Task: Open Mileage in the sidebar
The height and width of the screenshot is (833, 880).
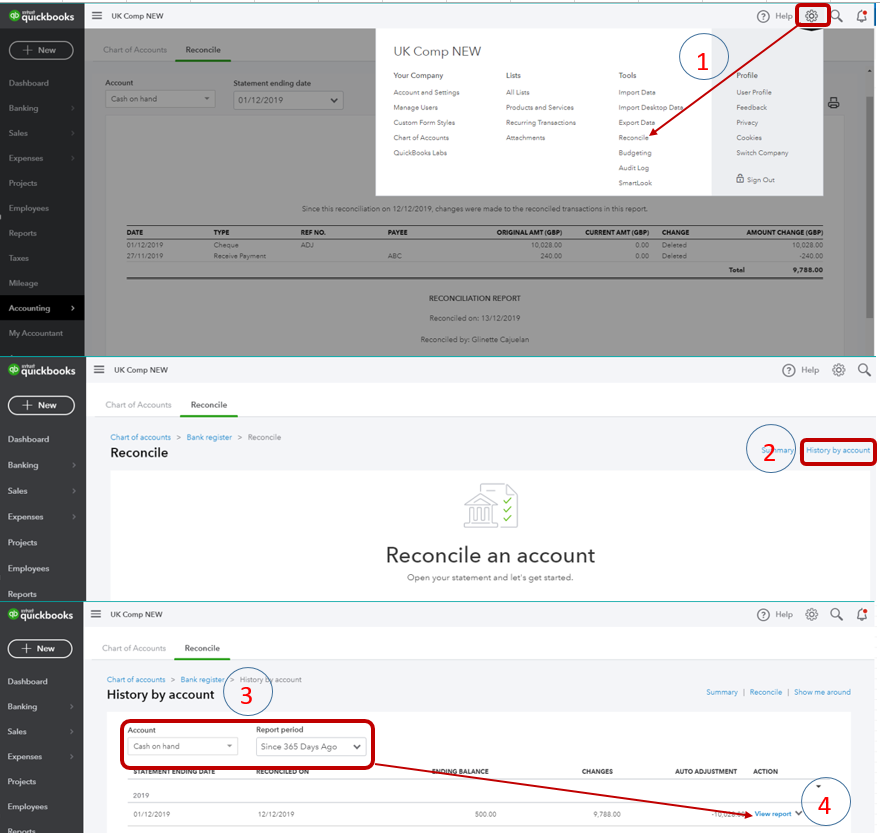Action: point(23,283)
